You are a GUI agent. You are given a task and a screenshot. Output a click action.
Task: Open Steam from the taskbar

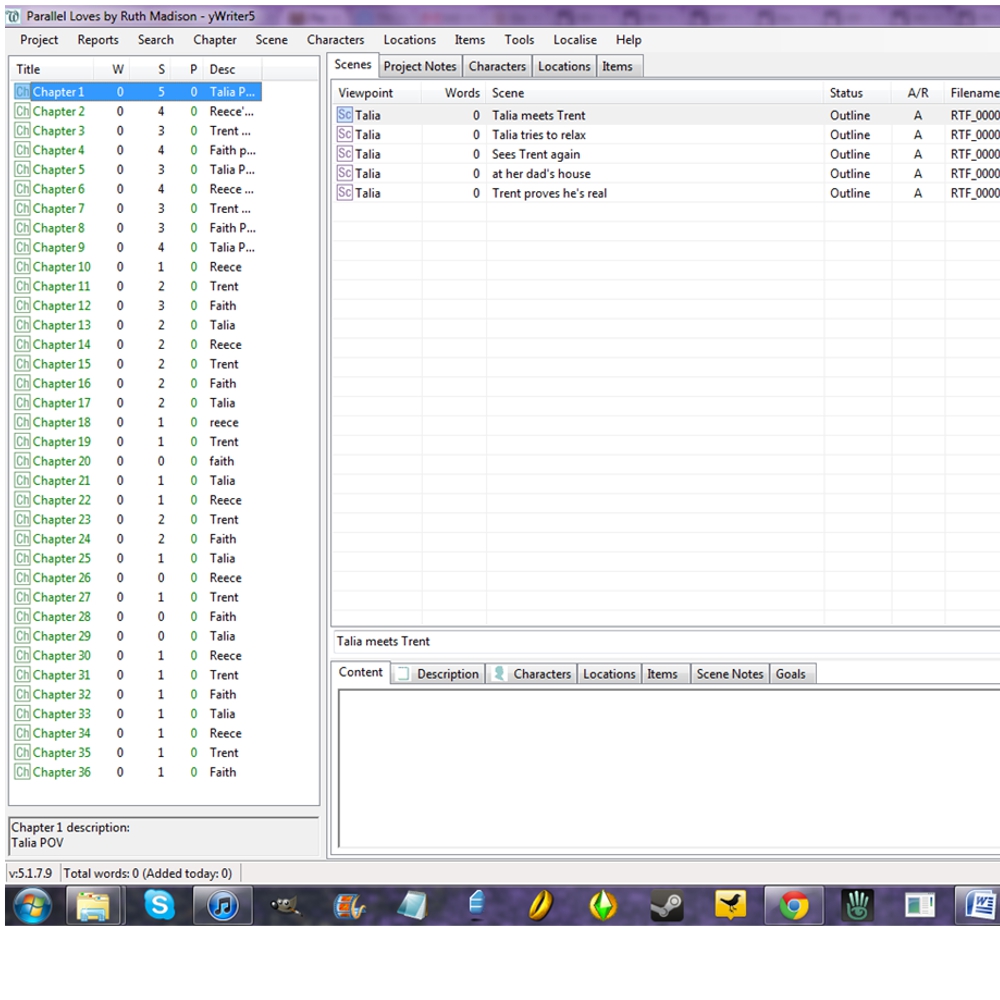click(x=667, y=905)
